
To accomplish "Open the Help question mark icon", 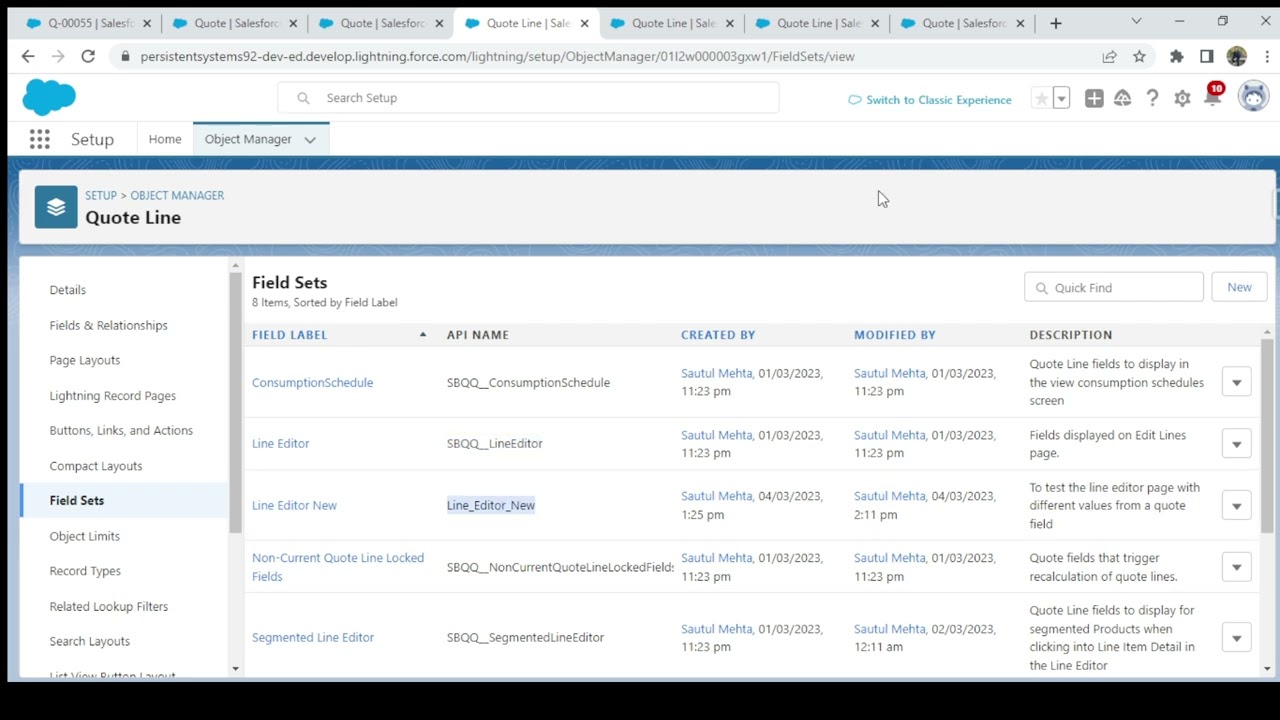I will tap(1153, 98).
